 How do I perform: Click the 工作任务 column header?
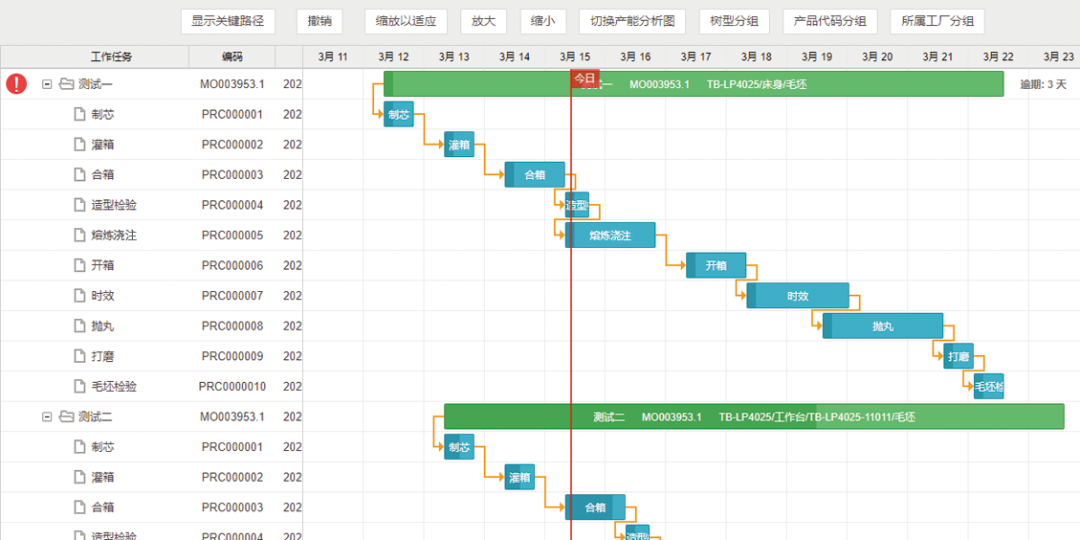(95, 57)
